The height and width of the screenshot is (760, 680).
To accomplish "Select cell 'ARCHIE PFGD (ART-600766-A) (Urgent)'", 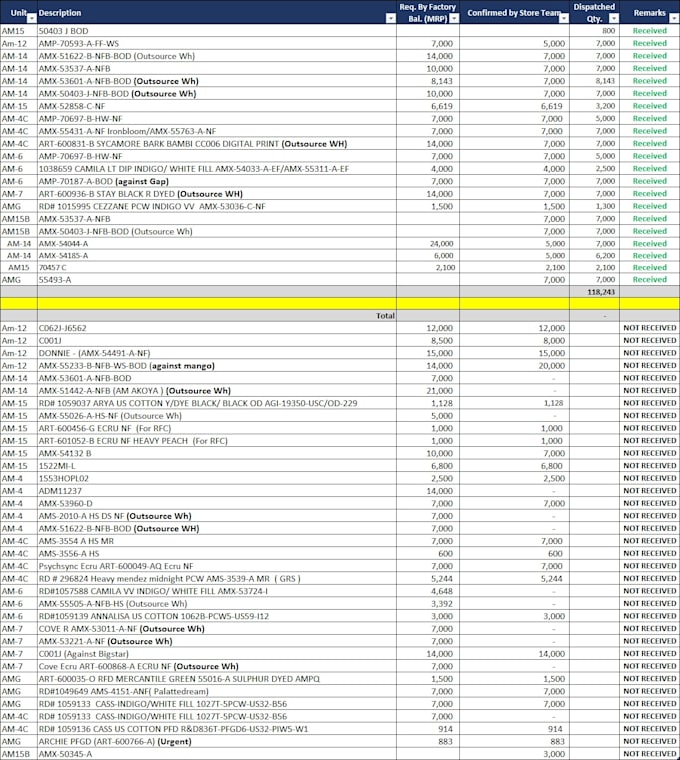I will 217,742.
